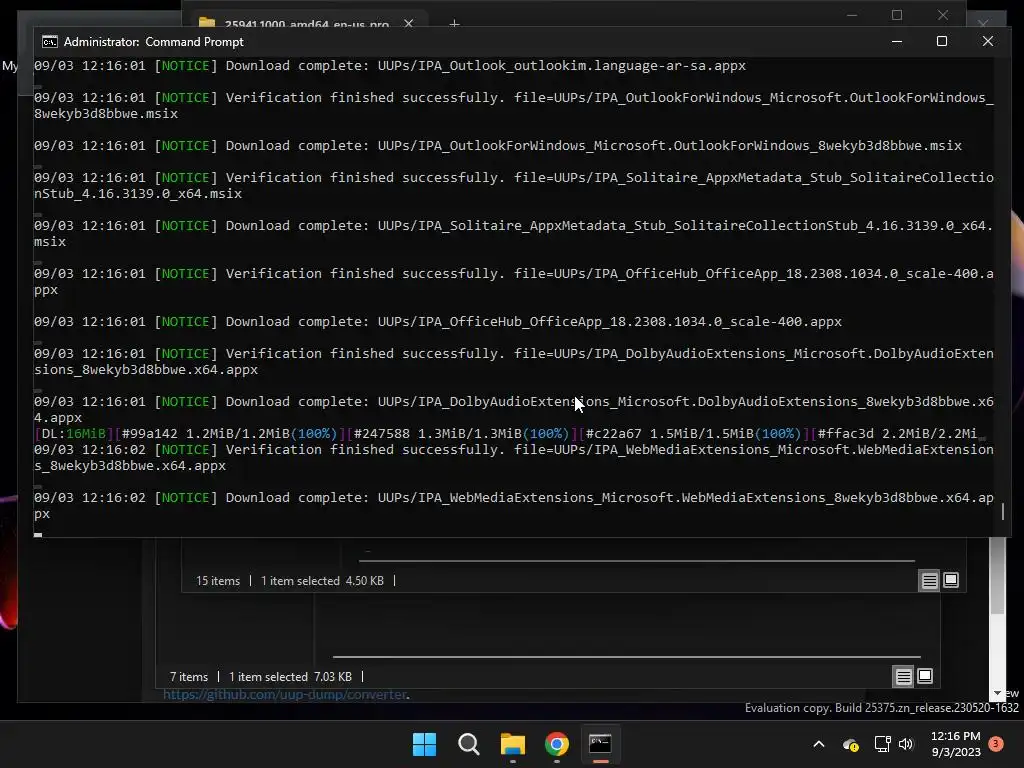This screenshot has width=1024, height=768.
Task: Switch to details view in 7 items window
Action: [x=903, y=677]
